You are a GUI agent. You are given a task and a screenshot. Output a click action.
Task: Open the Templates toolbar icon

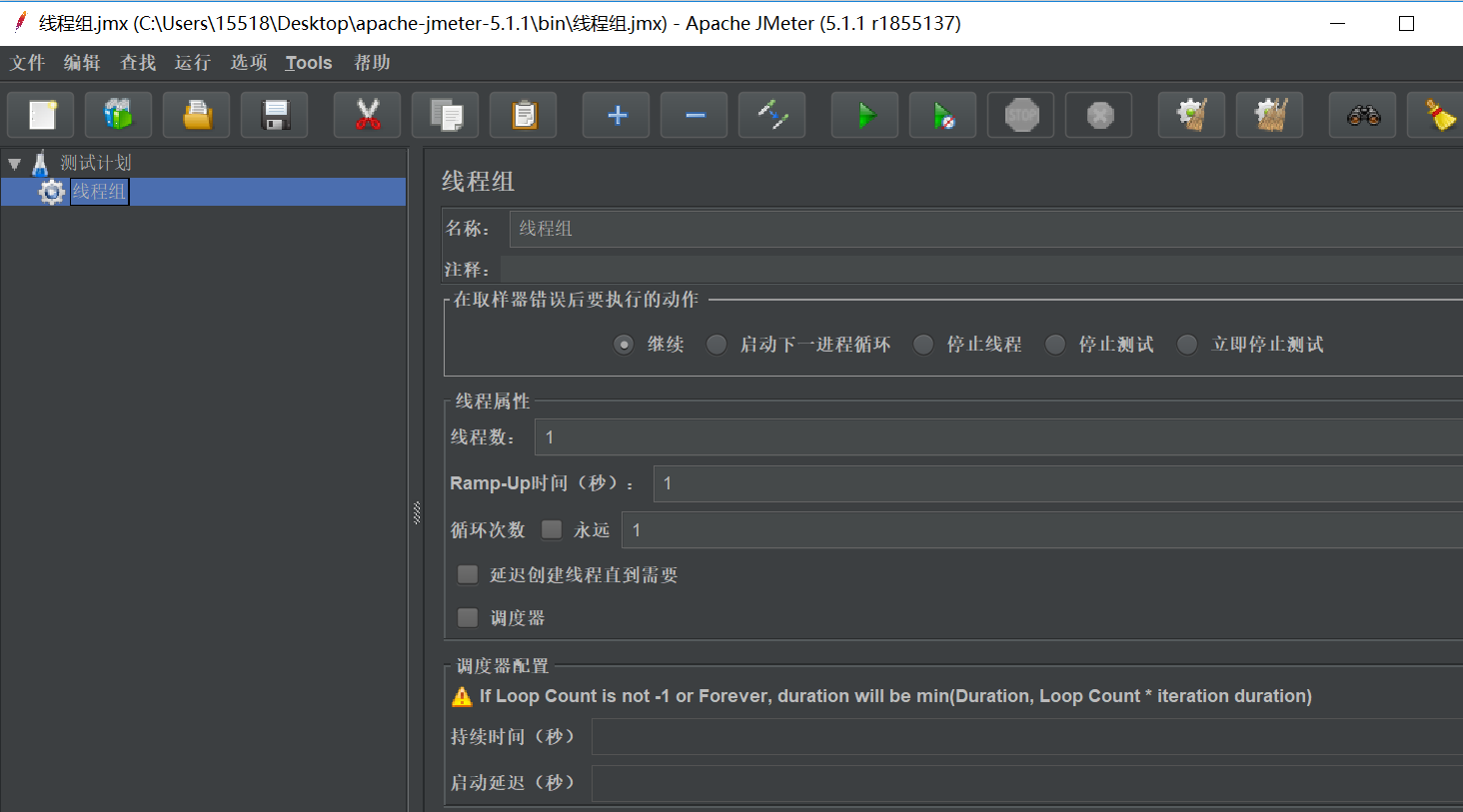[119, 116]
